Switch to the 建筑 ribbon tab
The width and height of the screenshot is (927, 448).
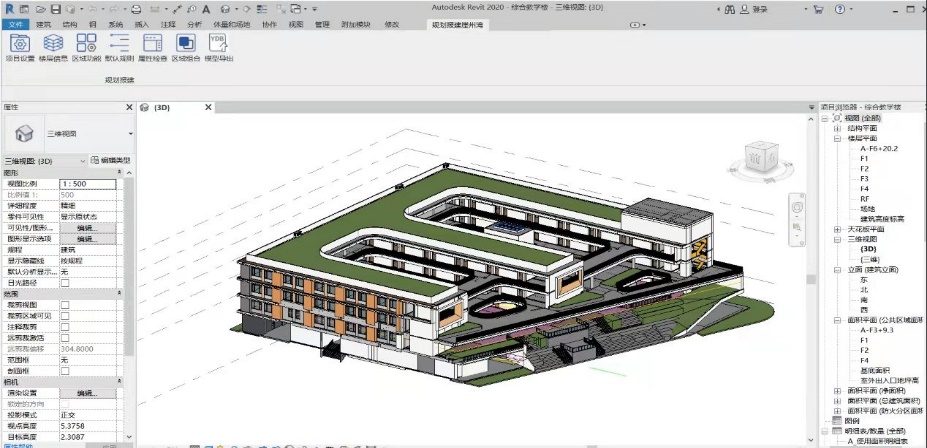click(43, 22)
